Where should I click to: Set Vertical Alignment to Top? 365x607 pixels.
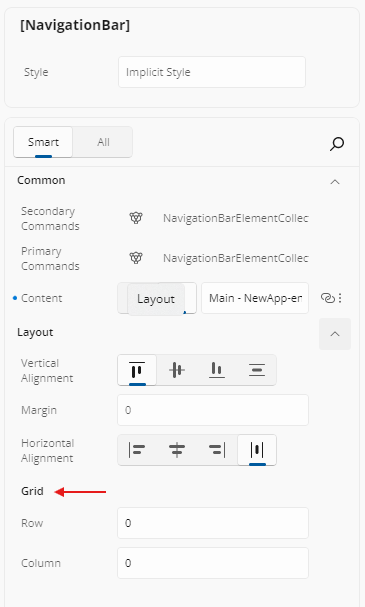click(x=137, y=370)
